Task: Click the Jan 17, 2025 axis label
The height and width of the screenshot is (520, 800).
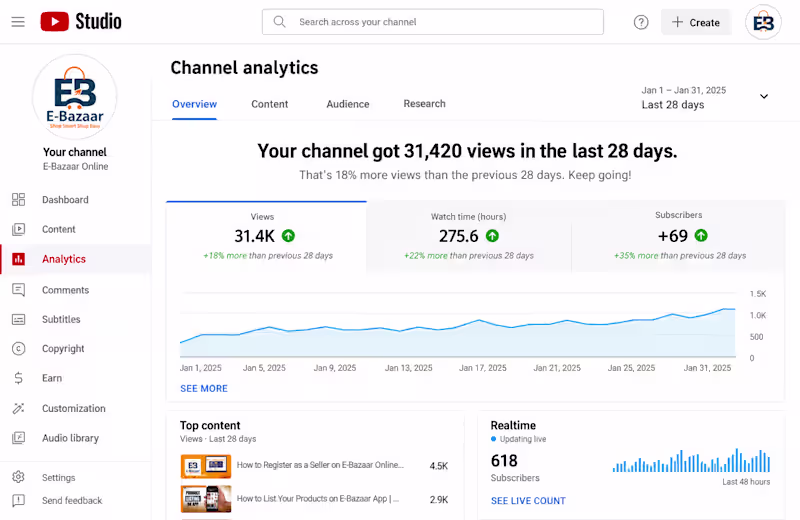Action: [x=483, y=368]
